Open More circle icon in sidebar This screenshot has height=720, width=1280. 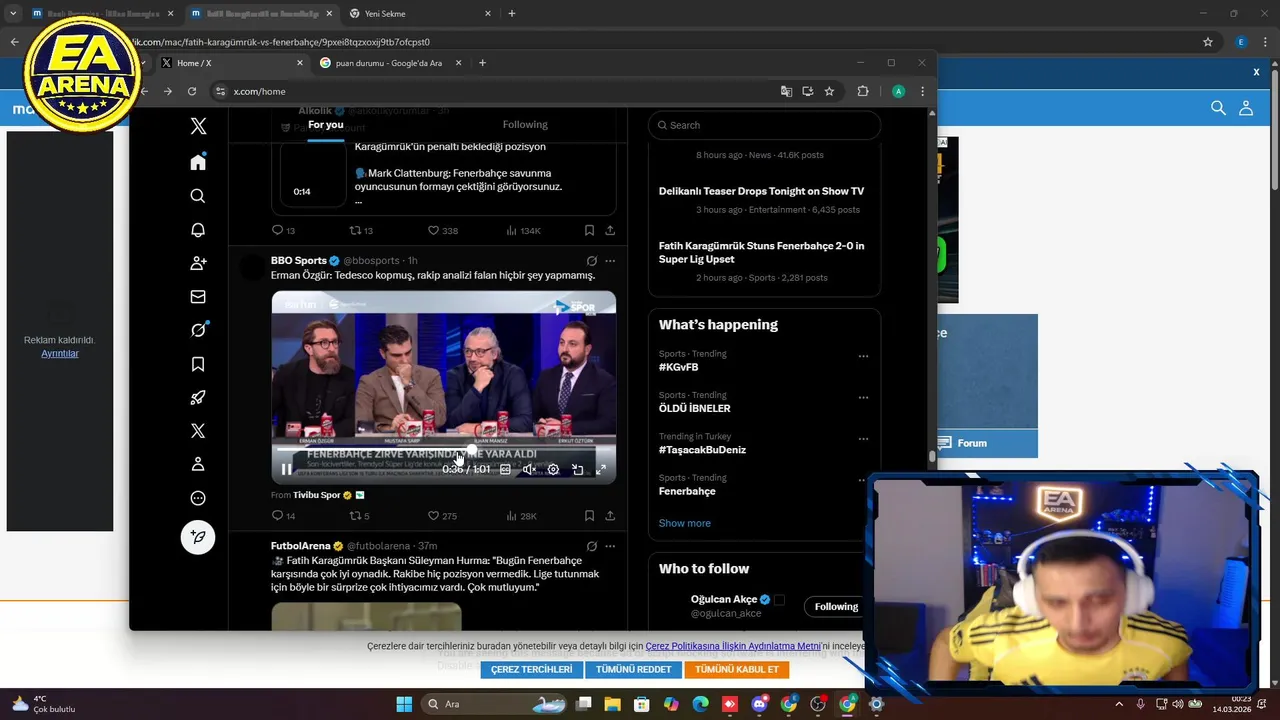click(198, 498)
